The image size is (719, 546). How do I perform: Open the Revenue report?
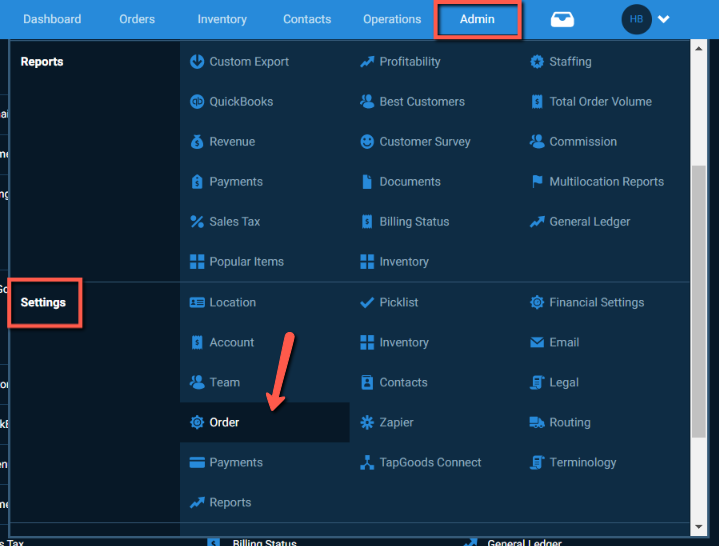tap(232, 142)
